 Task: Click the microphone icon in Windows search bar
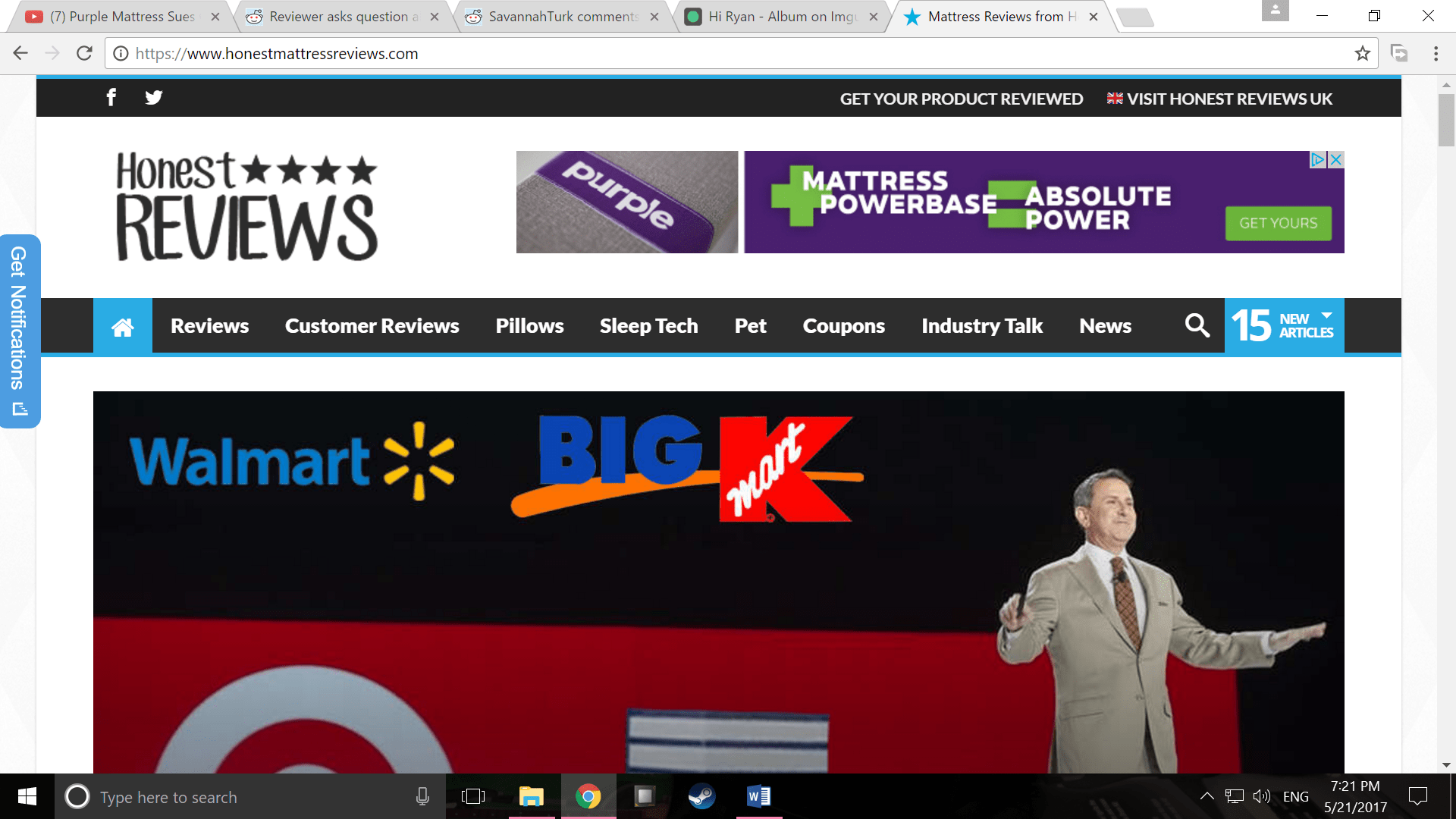(422, 796)
